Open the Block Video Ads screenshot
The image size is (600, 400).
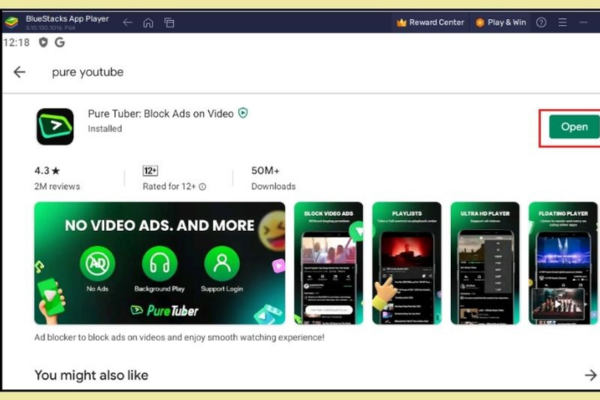point(328,263)
